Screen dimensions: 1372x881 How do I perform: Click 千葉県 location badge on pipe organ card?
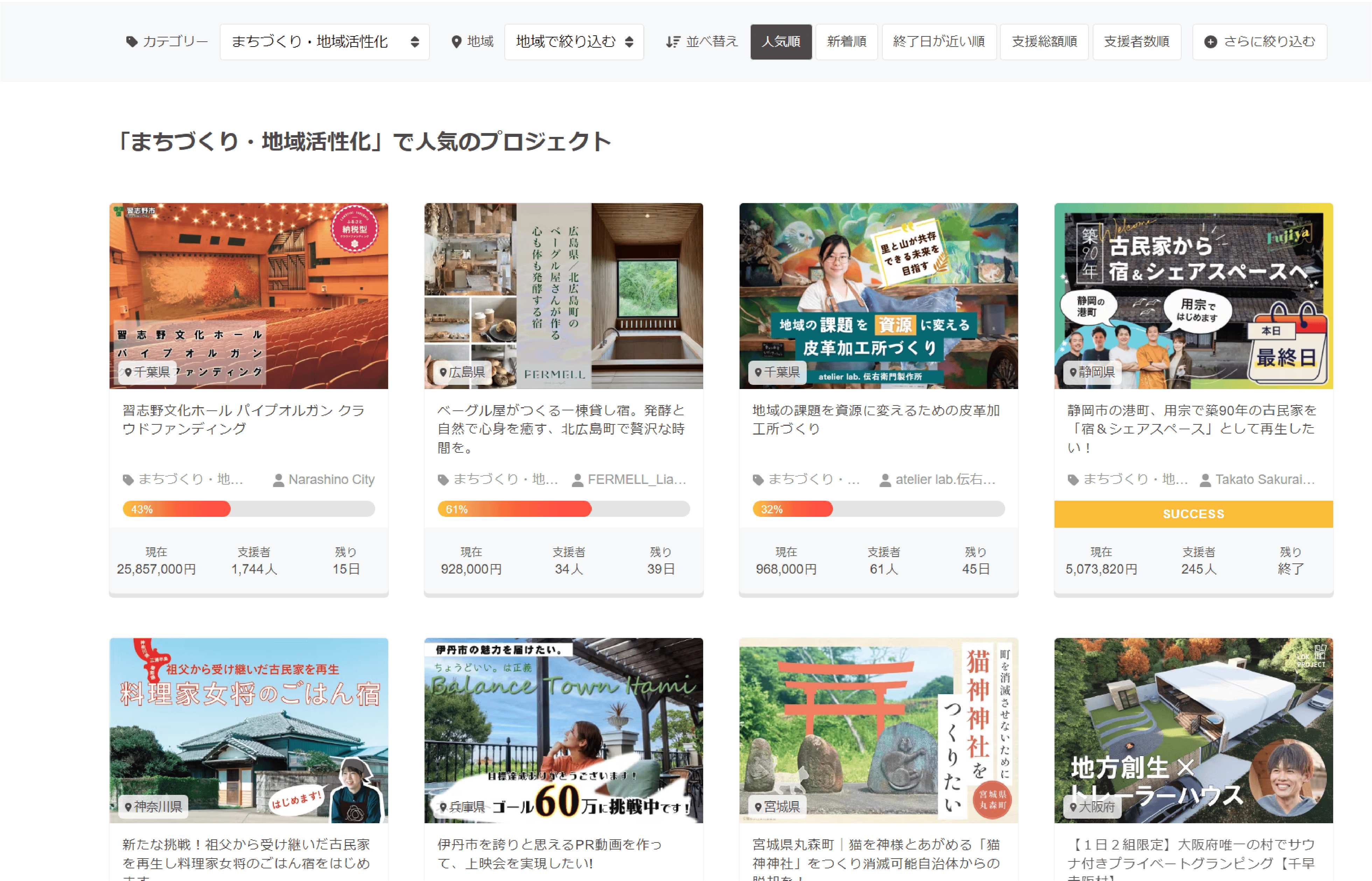coord(147,373)
